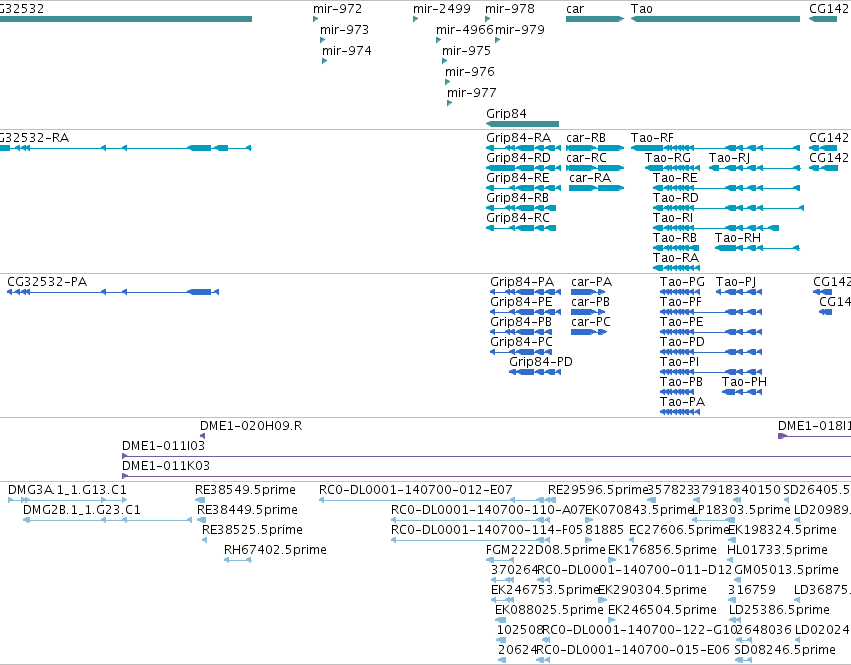Select the Grip84-RD transcript
Screen dimensions: 851x665
523,168
